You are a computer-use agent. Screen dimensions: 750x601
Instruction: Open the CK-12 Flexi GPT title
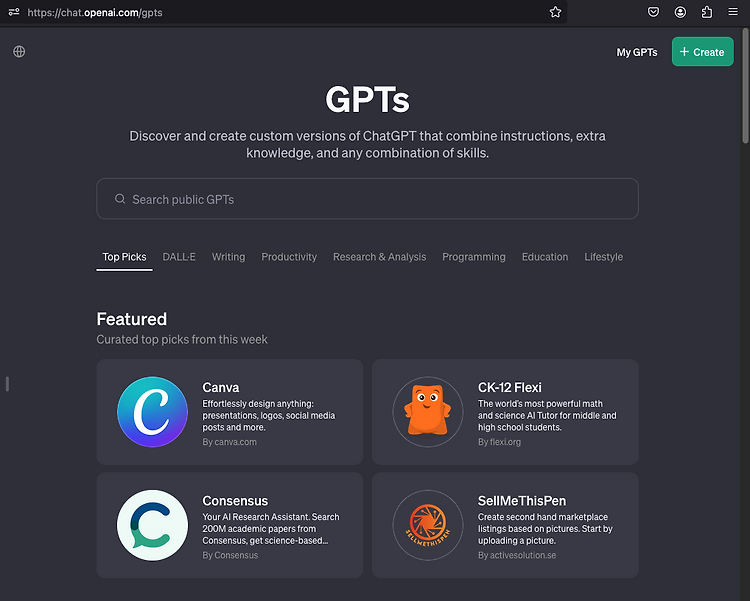point(509,387)
